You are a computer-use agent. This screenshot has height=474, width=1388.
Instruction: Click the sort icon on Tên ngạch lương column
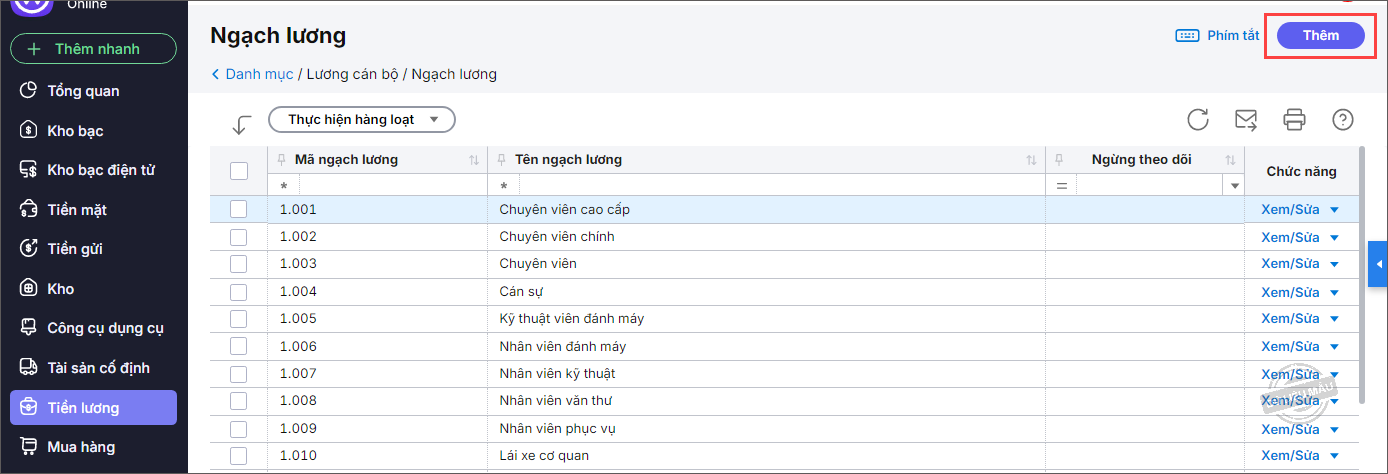click(1031, 160)
